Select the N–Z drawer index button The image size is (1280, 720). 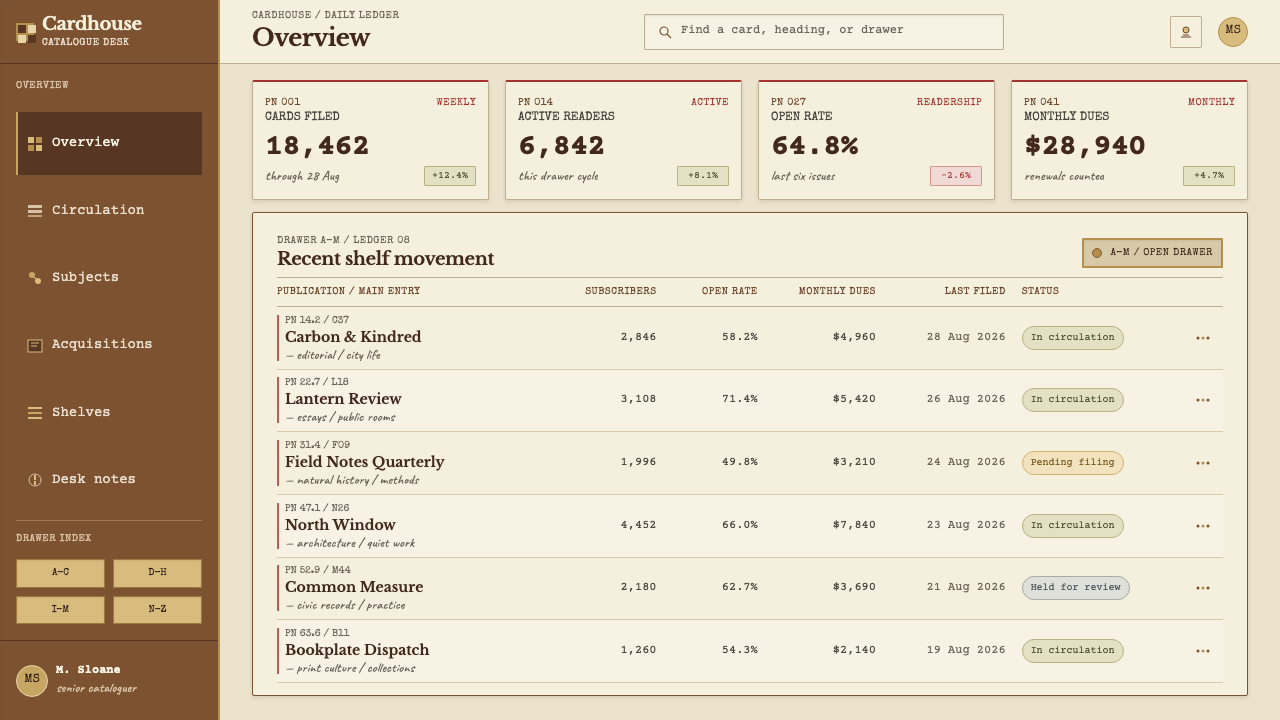(x=157, y=610)
